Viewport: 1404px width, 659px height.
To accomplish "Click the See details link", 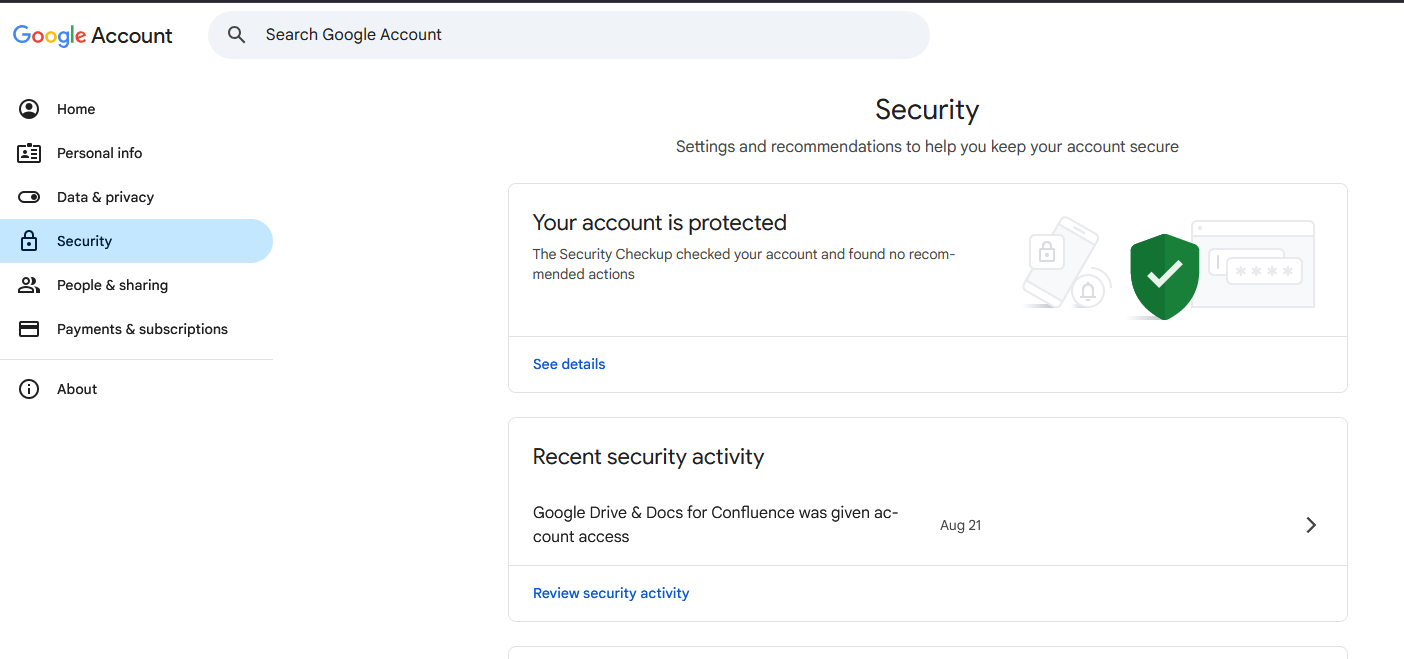I will coord(569,364).
